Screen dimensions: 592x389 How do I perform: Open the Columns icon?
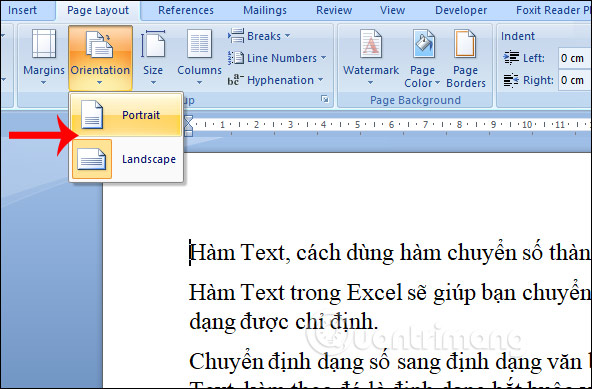pos(199,44)
